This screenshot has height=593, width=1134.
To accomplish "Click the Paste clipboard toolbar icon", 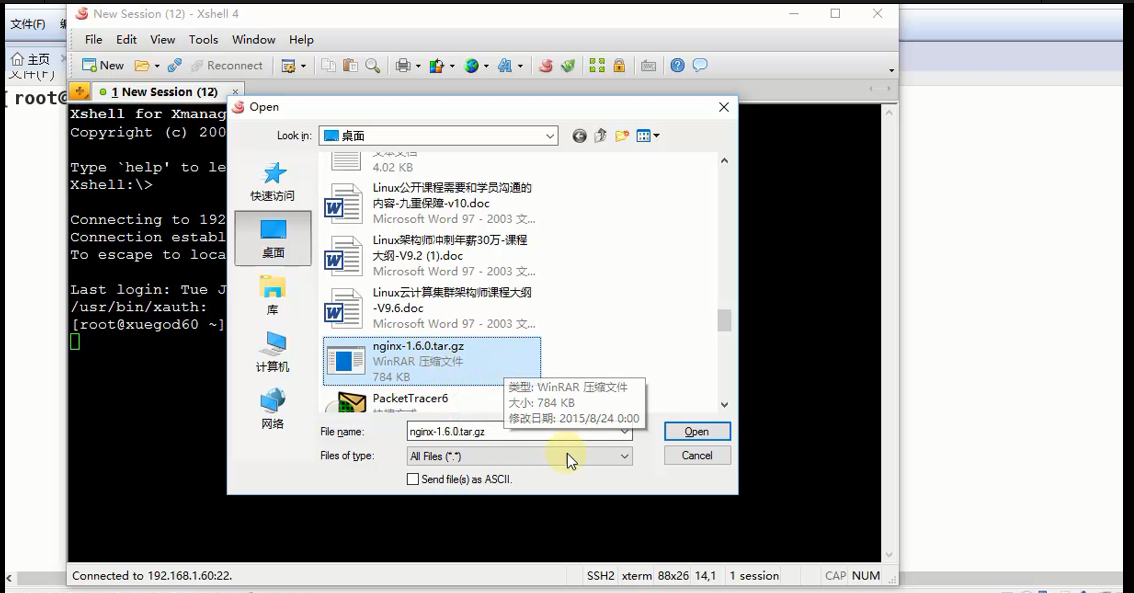I will (351, 66).
